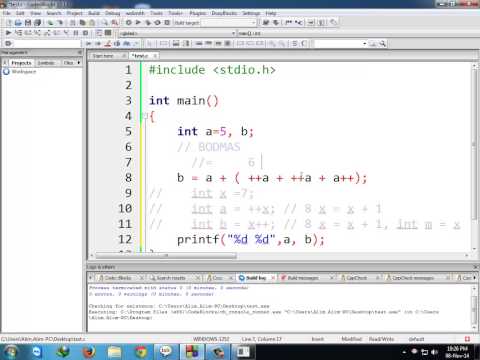This screenshot has height=360, width=480.
Task: Click the Step into debug icon
Action: click(x=38, y=33)
